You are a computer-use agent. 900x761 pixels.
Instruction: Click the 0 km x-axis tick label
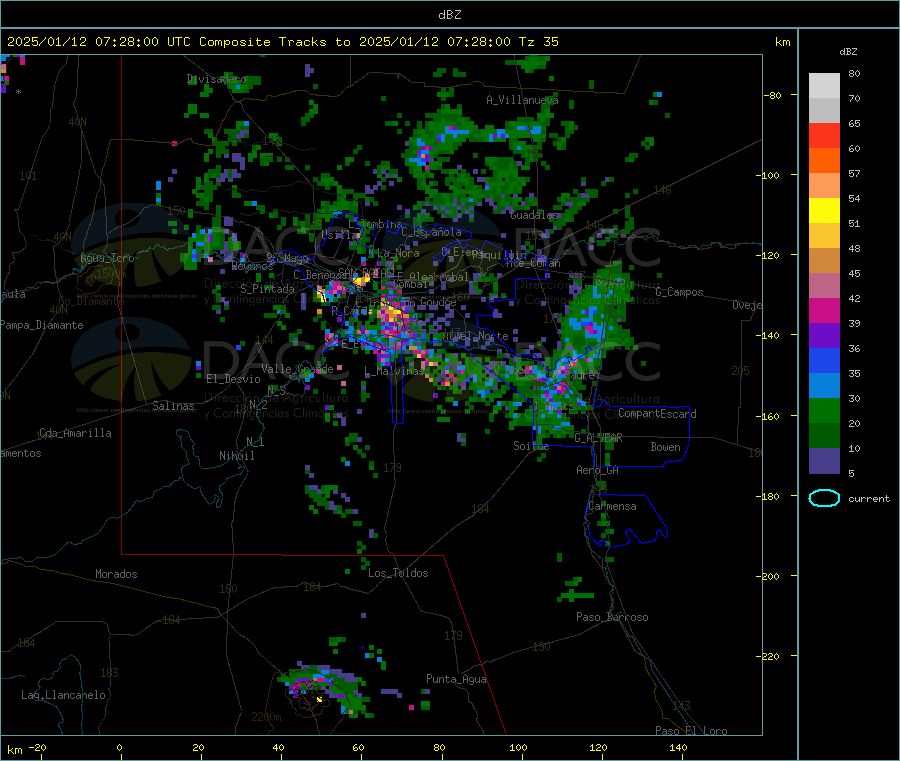119,747
